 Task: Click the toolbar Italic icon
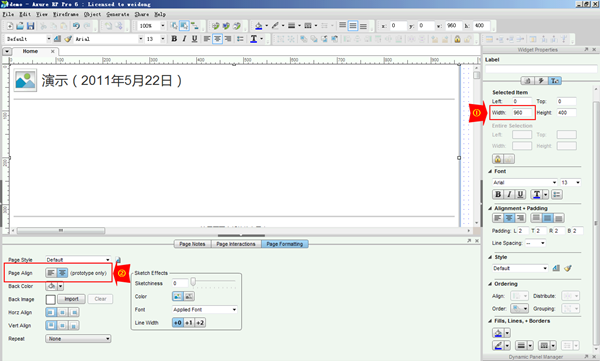click(184, 39)
